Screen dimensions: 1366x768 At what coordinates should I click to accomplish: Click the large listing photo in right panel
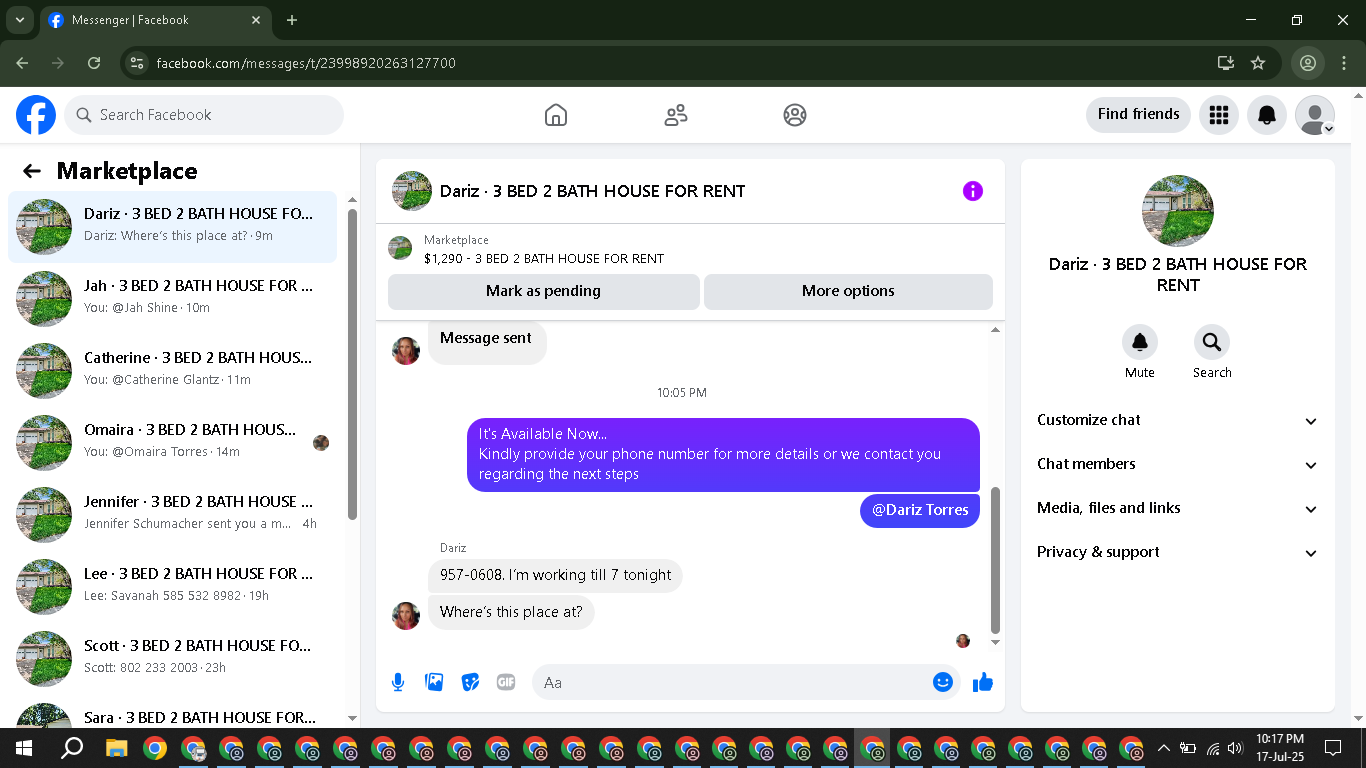[1178, 211]
